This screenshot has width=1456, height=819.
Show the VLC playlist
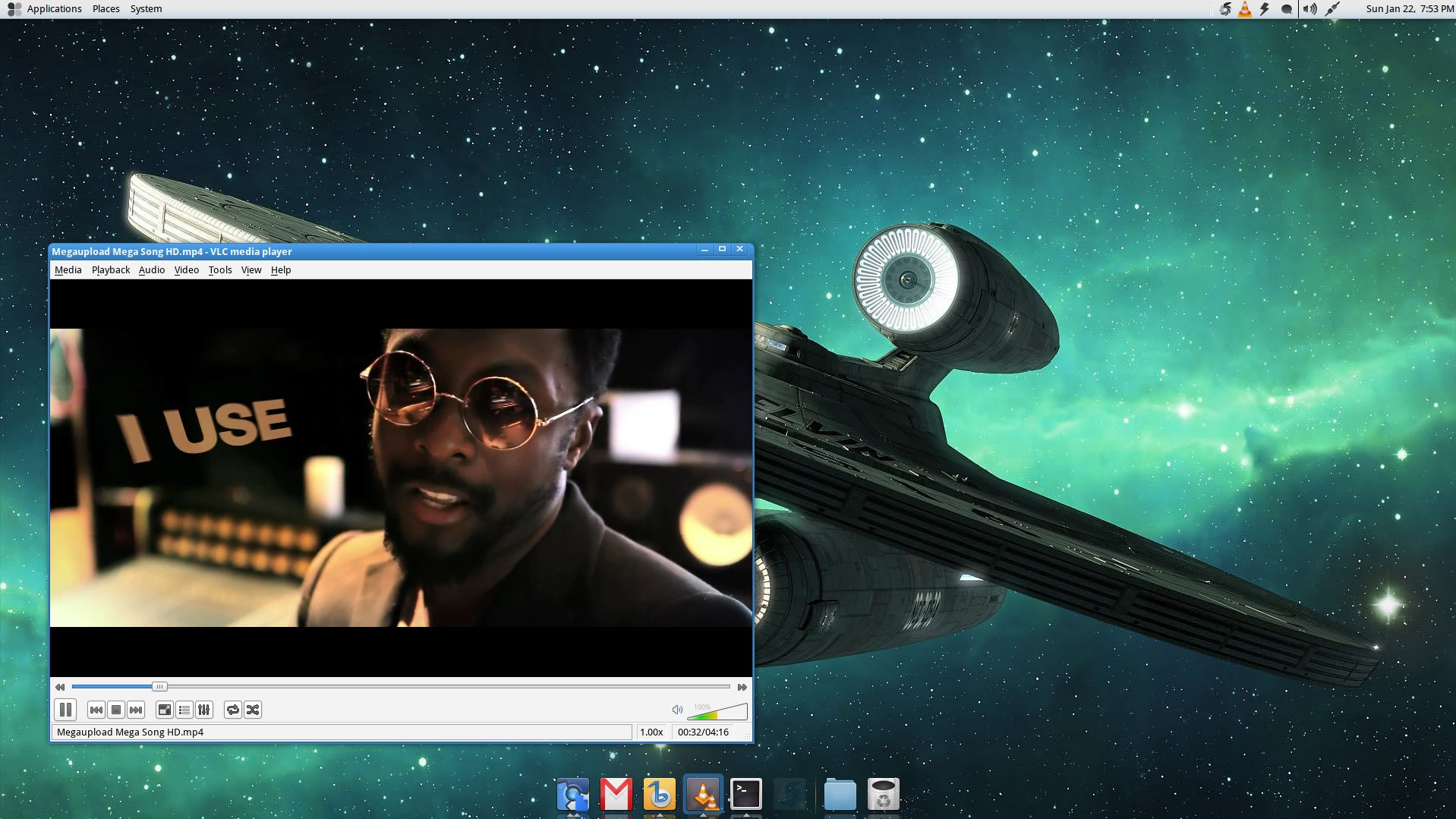[x=184, y=710]
